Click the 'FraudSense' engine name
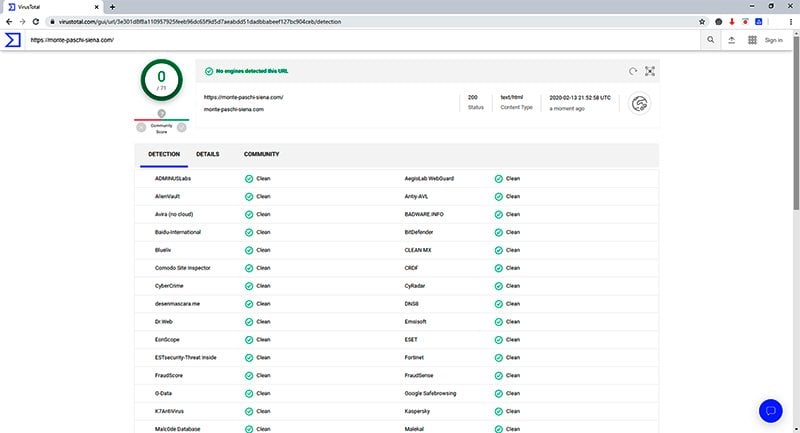 [x=418, y=375]
